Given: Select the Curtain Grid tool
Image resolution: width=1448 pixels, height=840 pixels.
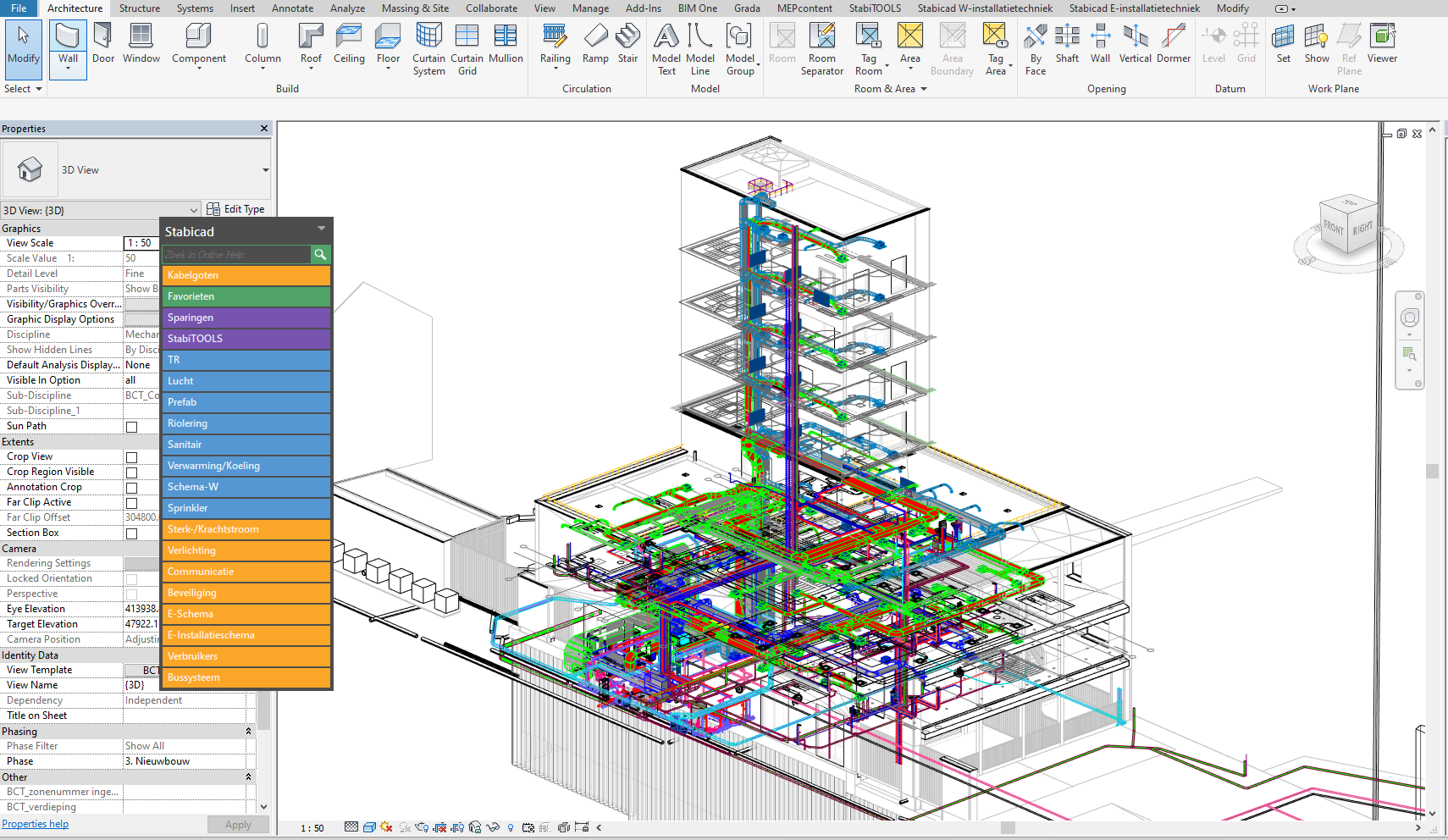Looking at the screenshot, I should click(467, 49).
